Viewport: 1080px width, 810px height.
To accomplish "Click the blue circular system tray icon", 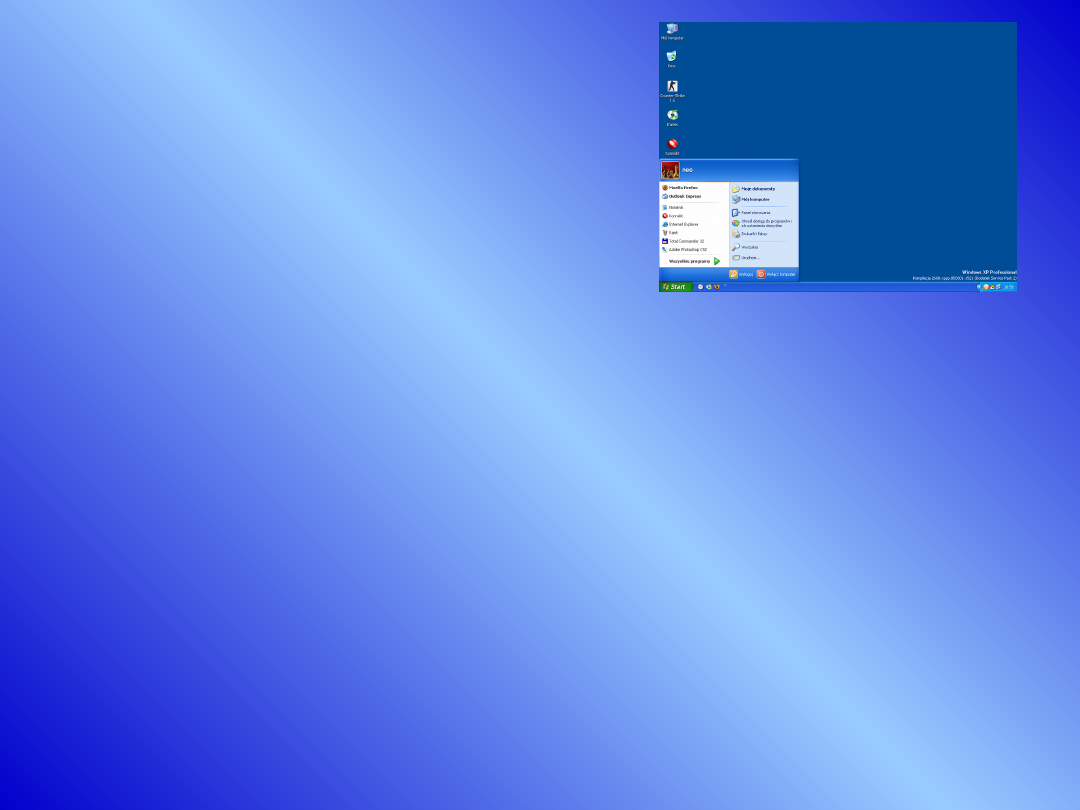I will pyautogui.click(x=979, y=287).
